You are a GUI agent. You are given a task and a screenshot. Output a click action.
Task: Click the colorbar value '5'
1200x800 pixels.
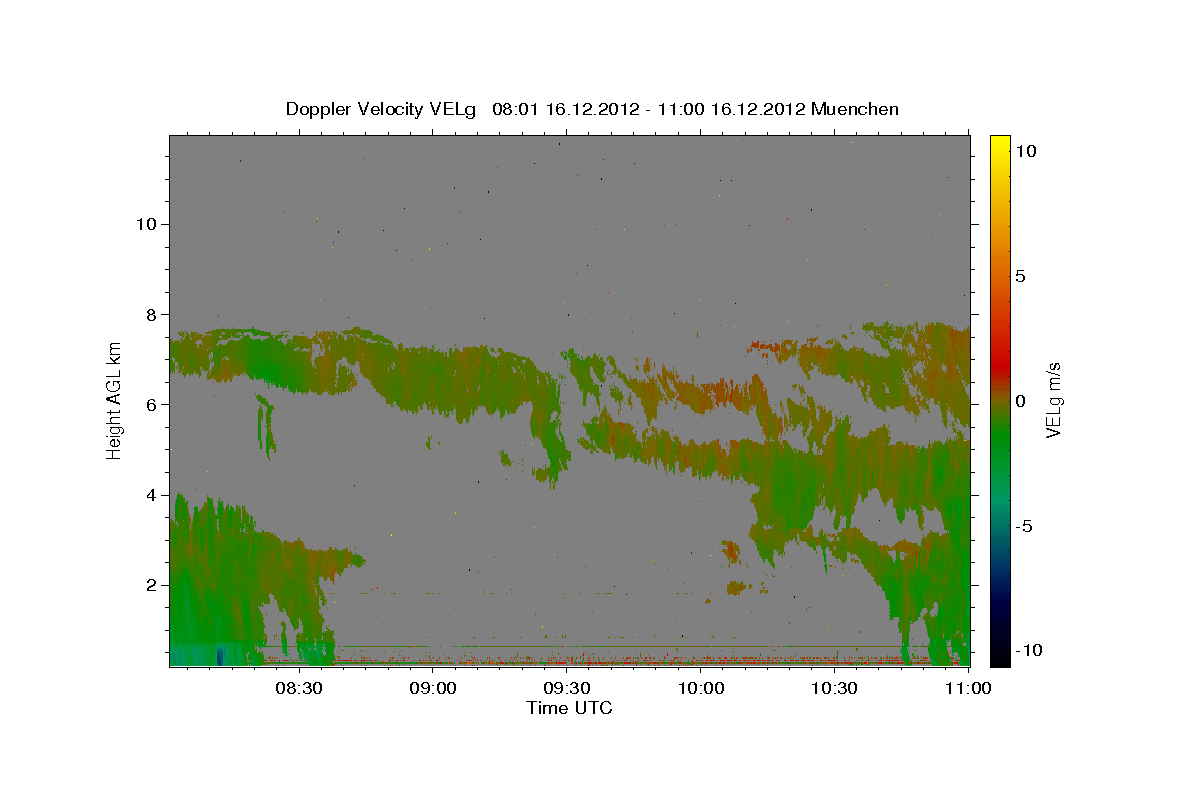[1020, 276]
